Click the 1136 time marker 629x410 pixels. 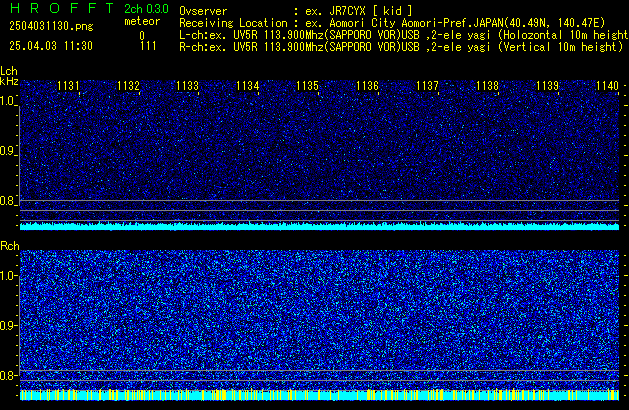point(367,86)
